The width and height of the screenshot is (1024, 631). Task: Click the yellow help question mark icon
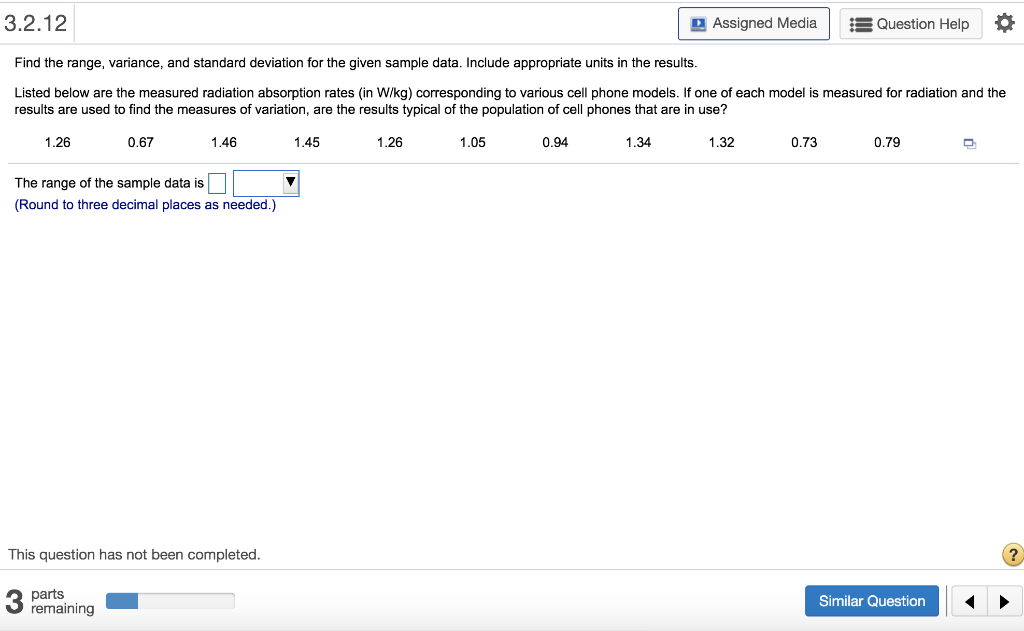[1012, 555]
